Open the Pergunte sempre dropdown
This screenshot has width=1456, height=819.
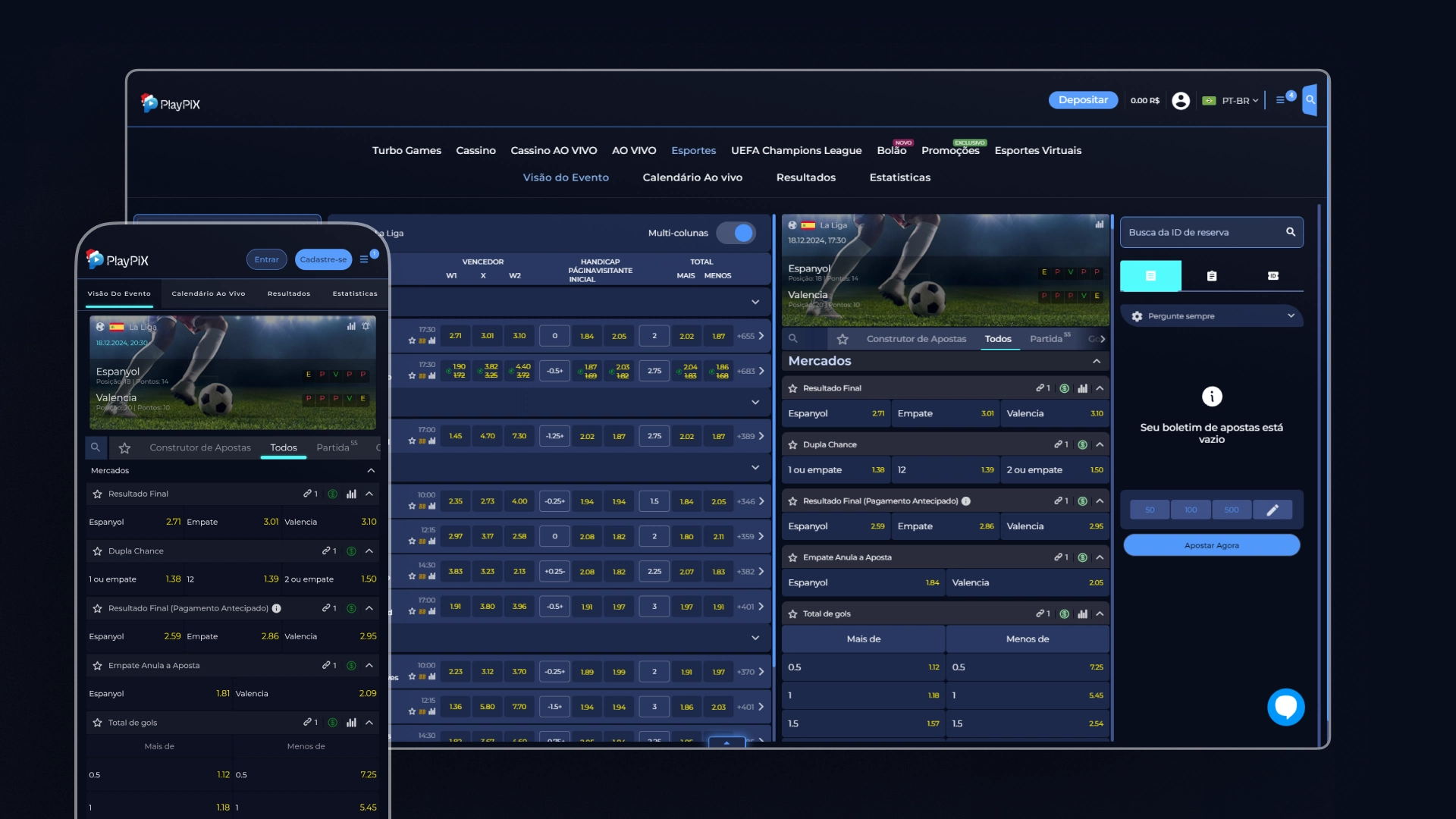point(1212,316)
